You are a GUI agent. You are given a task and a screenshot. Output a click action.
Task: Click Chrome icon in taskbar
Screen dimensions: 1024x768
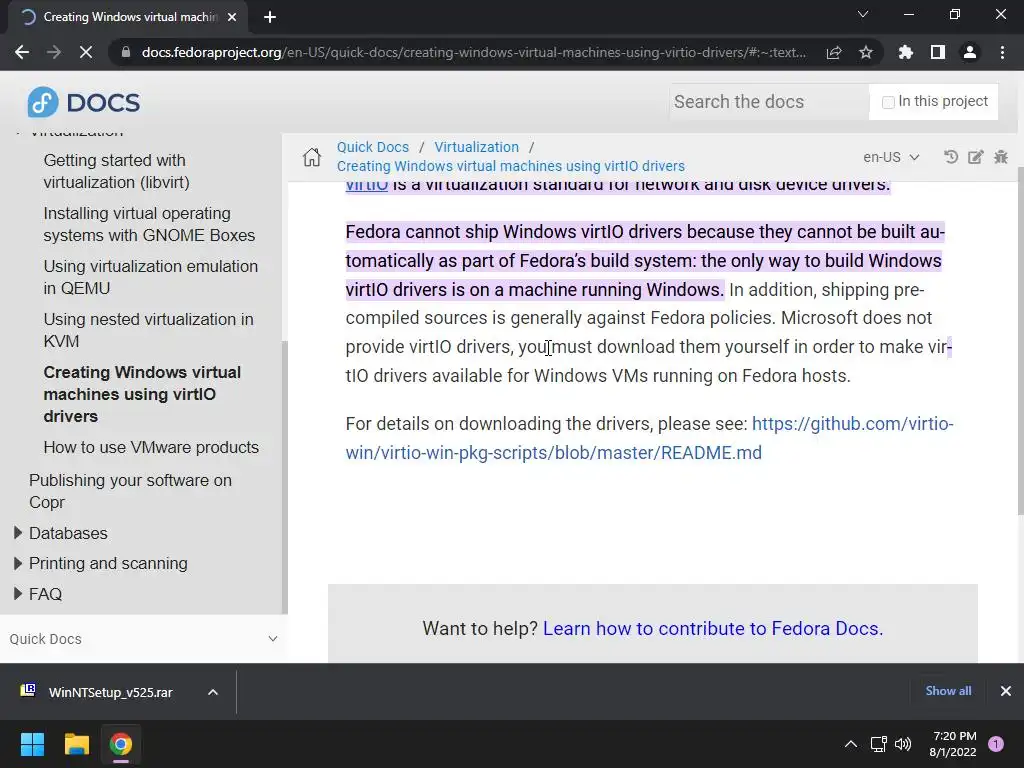tap(121, 744)
